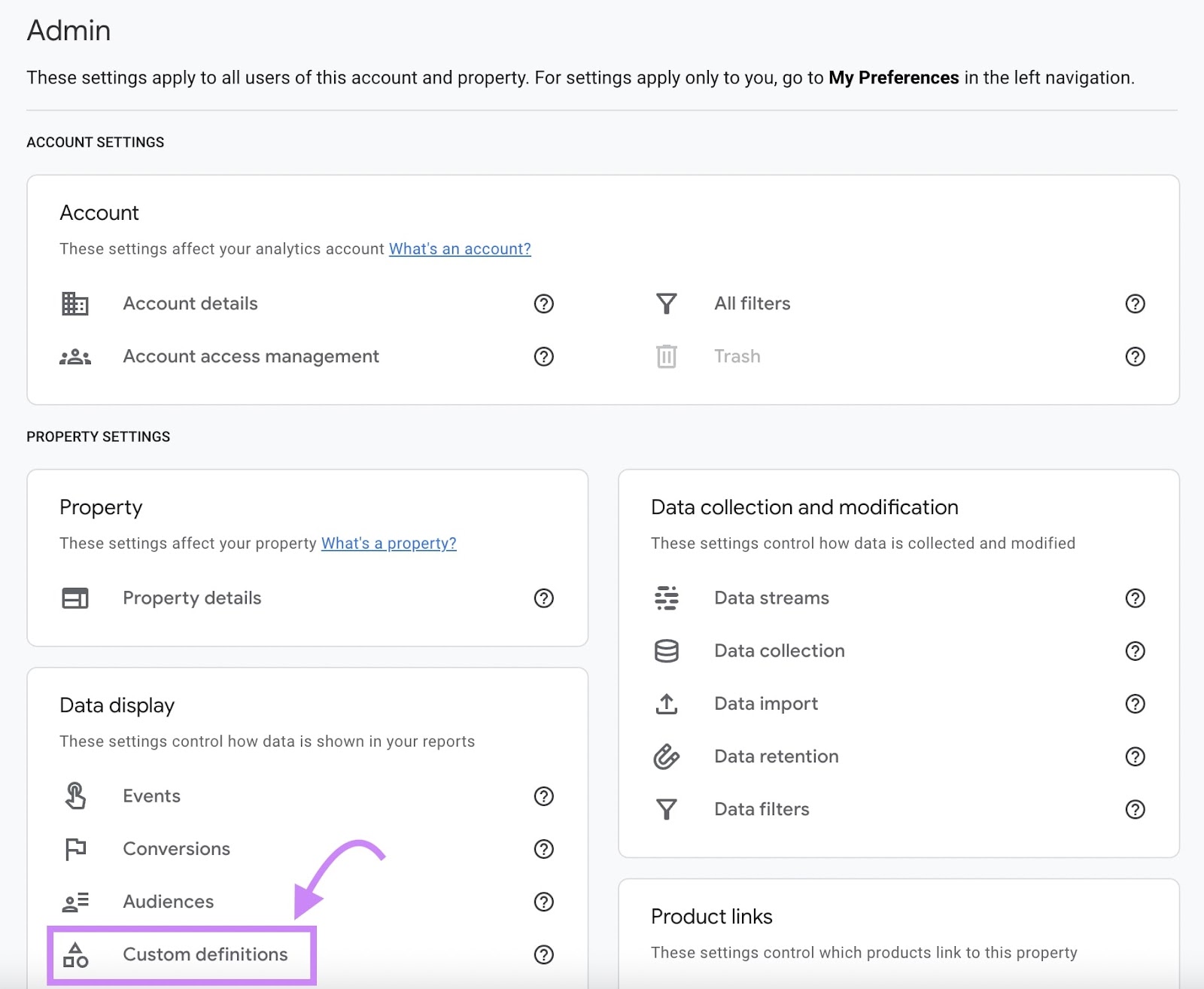Screen dimensions: 1204x989
Task: Open Data filters settings
Action: 761,808
